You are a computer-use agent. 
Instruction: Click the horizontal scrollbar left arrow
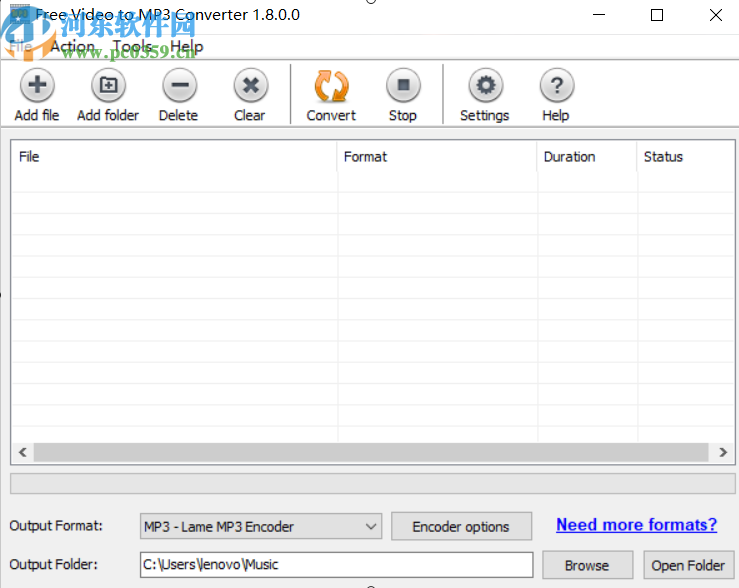point(23,452)
